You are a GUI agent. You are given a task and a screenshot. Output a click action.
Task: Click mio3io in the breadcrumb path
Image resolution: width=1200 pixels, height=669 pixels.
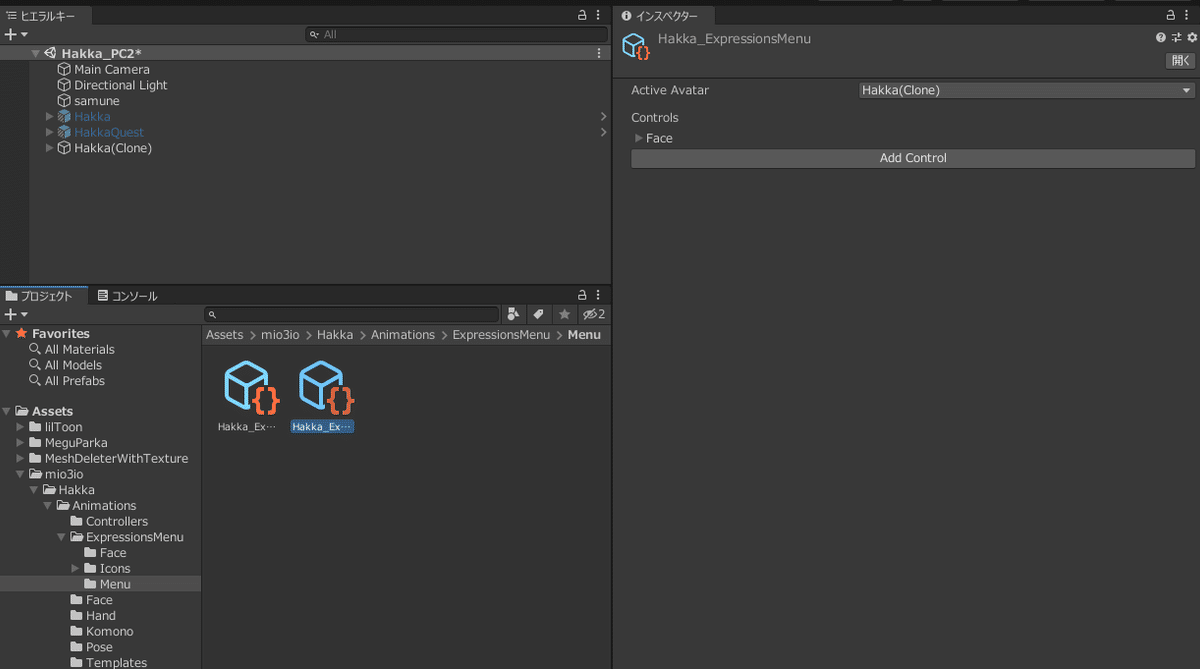pos(280,335)
